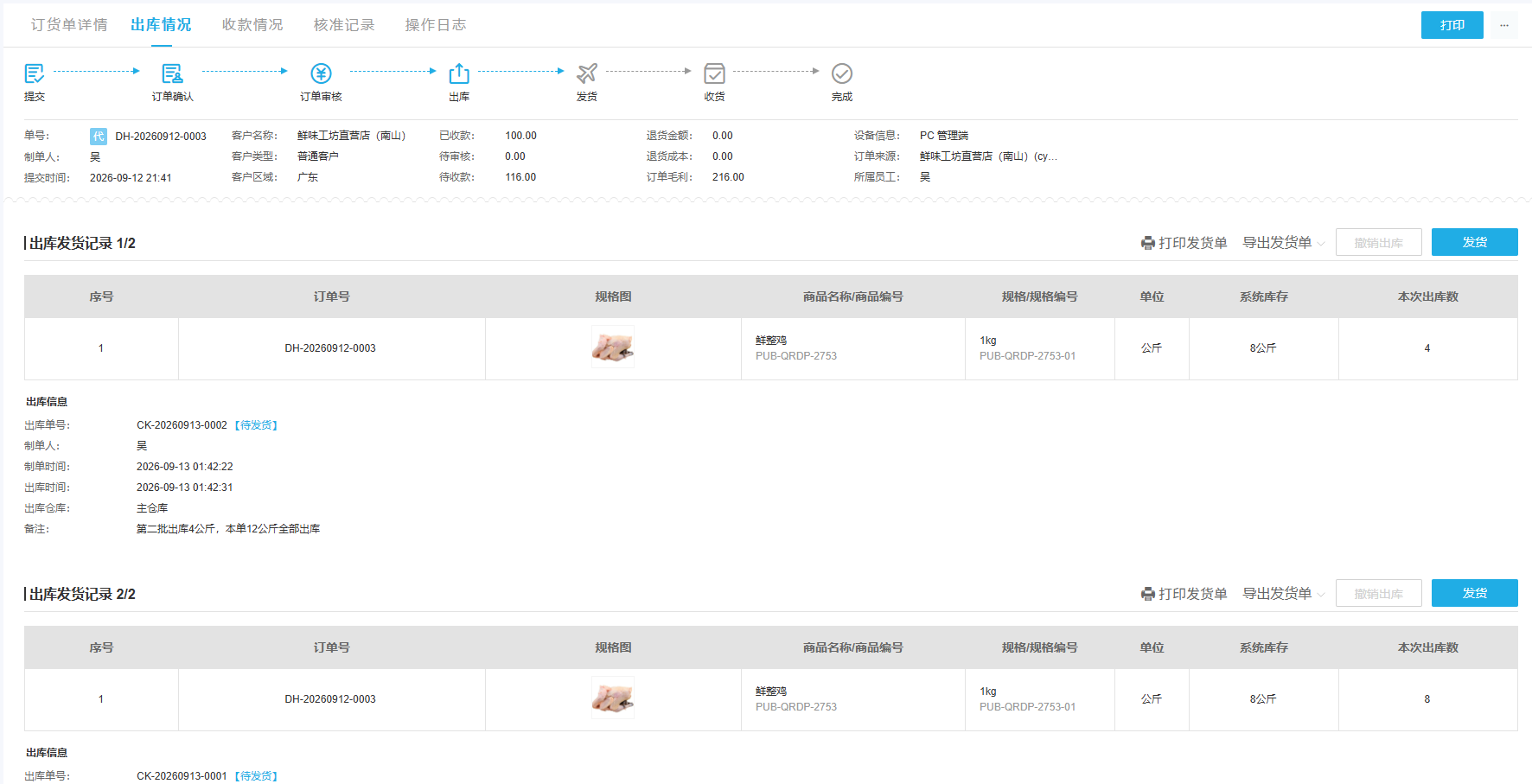Click printer icon in record 1/2 row
This screenshot has height=784, width=1532.
point(1148,244)
